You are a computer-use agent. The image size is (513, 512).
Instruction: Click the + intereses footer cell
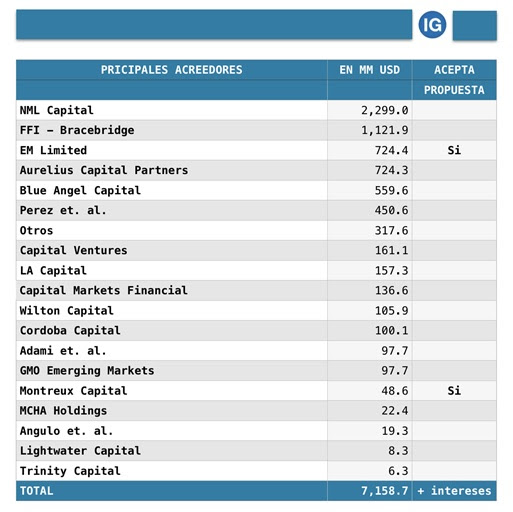coord(454,491)
